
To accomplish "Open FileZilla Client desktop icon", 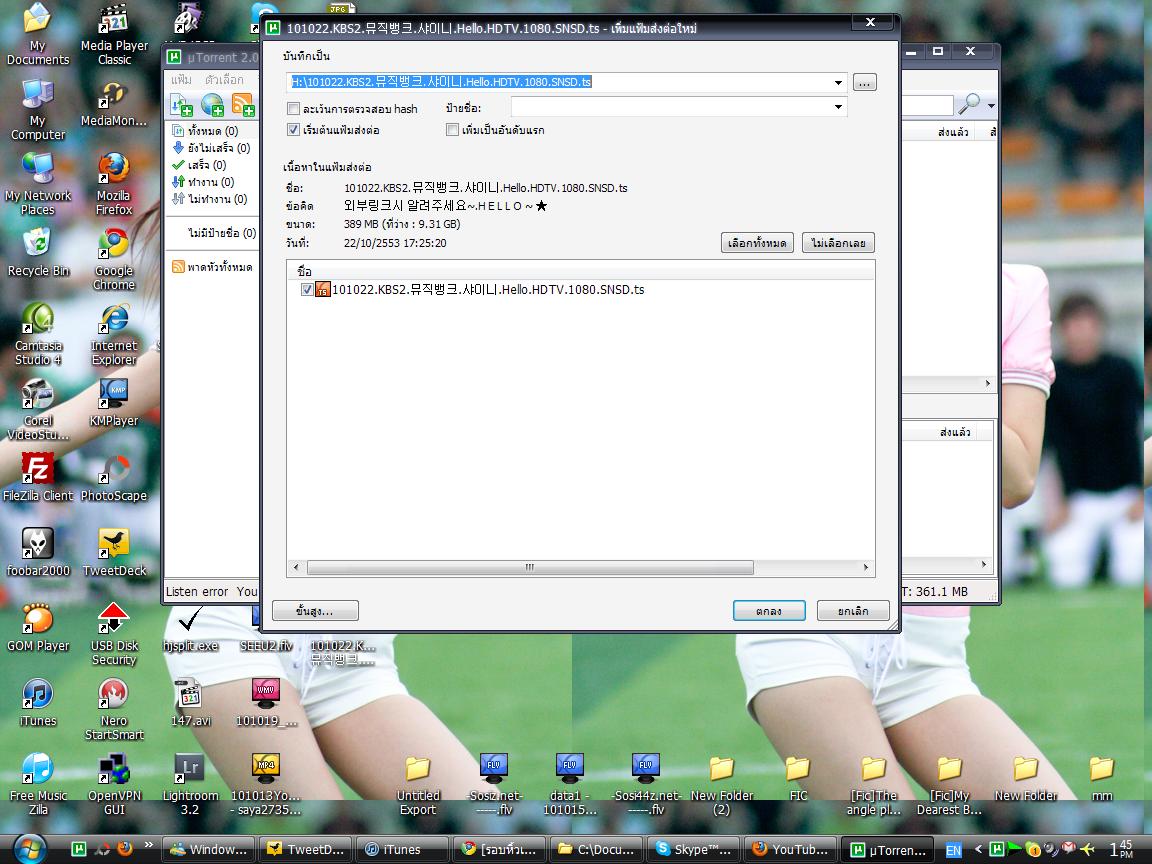I will [37, 478].
